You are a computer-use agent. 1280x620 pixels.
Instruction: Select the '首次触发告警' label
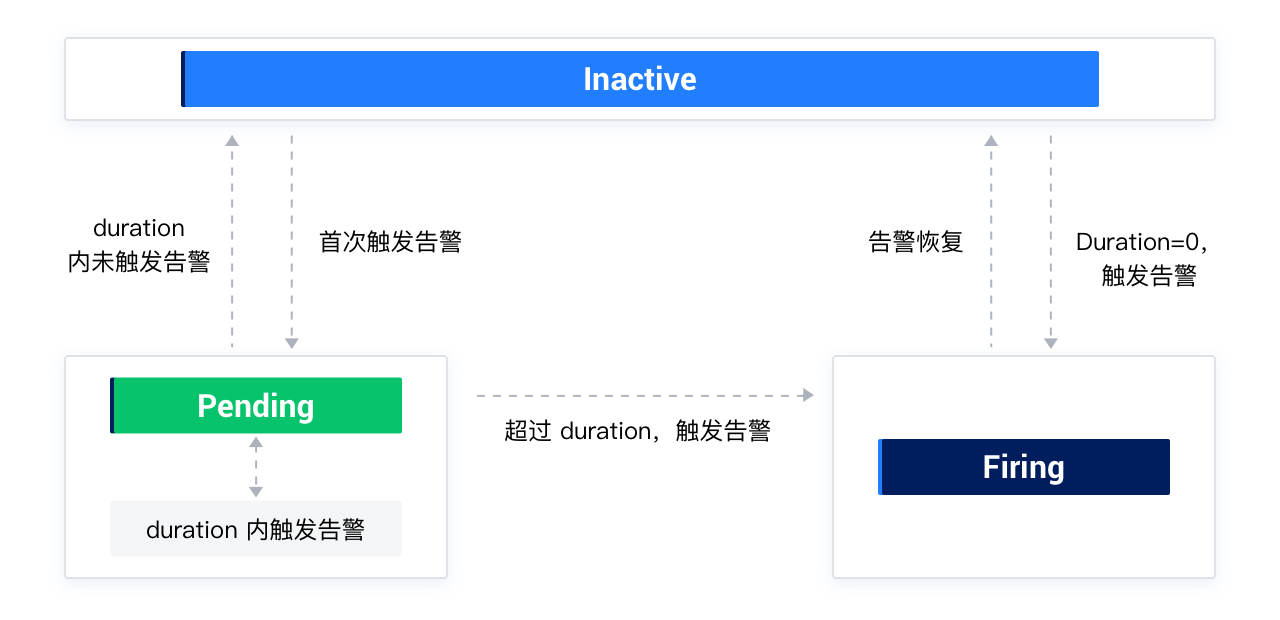(391, 242)
